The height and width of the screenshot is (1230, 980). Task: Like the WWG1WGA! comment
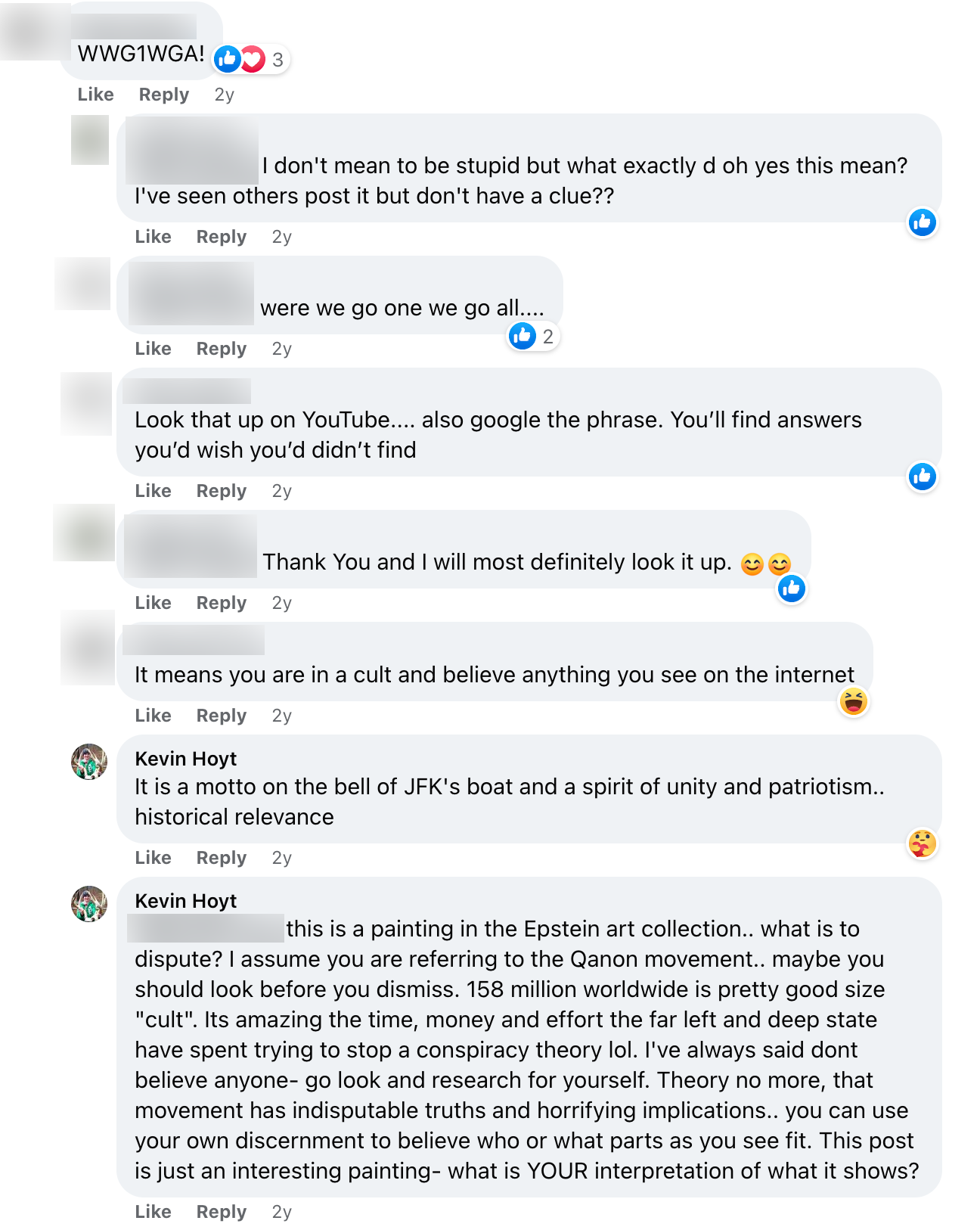96,95
